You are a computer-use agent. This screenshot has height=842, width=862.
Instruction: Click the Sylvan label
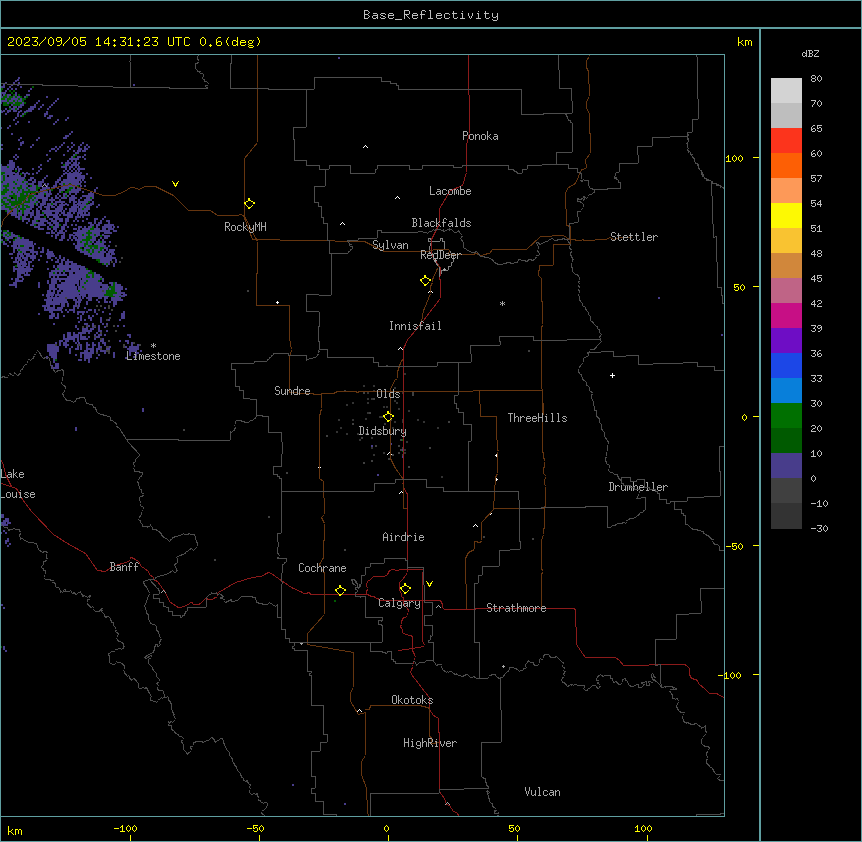390,245
